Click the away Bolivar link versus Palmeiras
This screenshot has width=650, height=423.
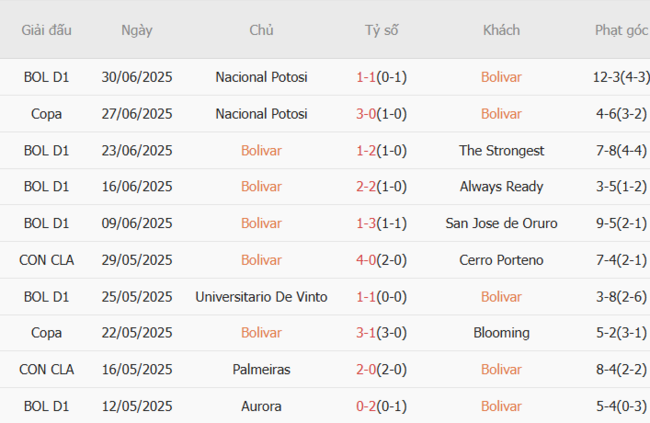(501, 370)
